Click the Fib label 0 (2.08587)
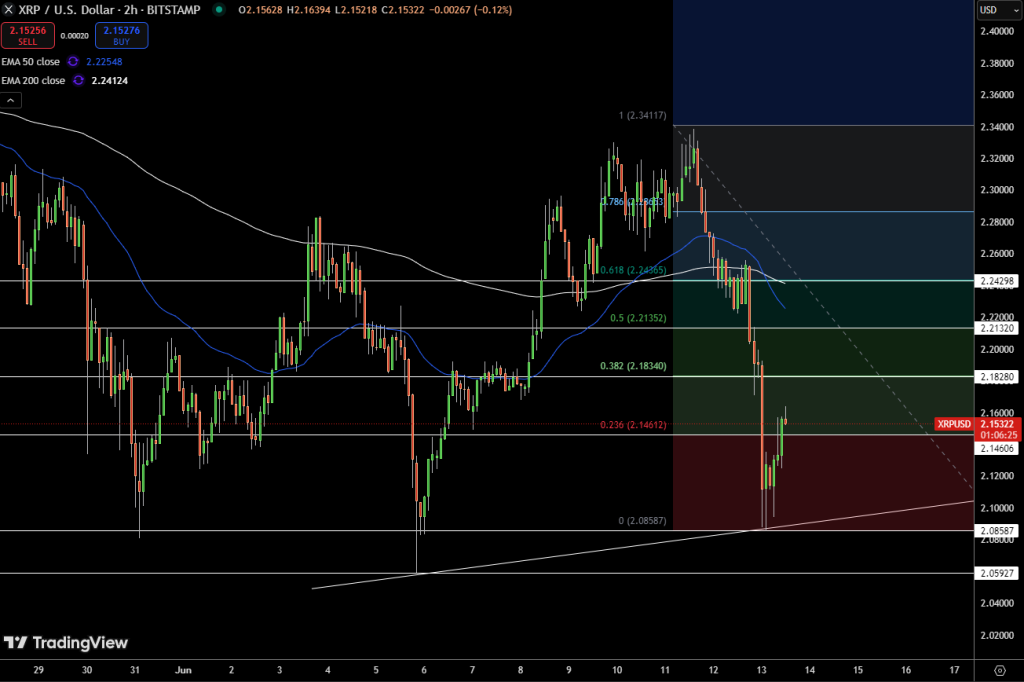The height and width of the screenshot is (682, 1024). 643,521
